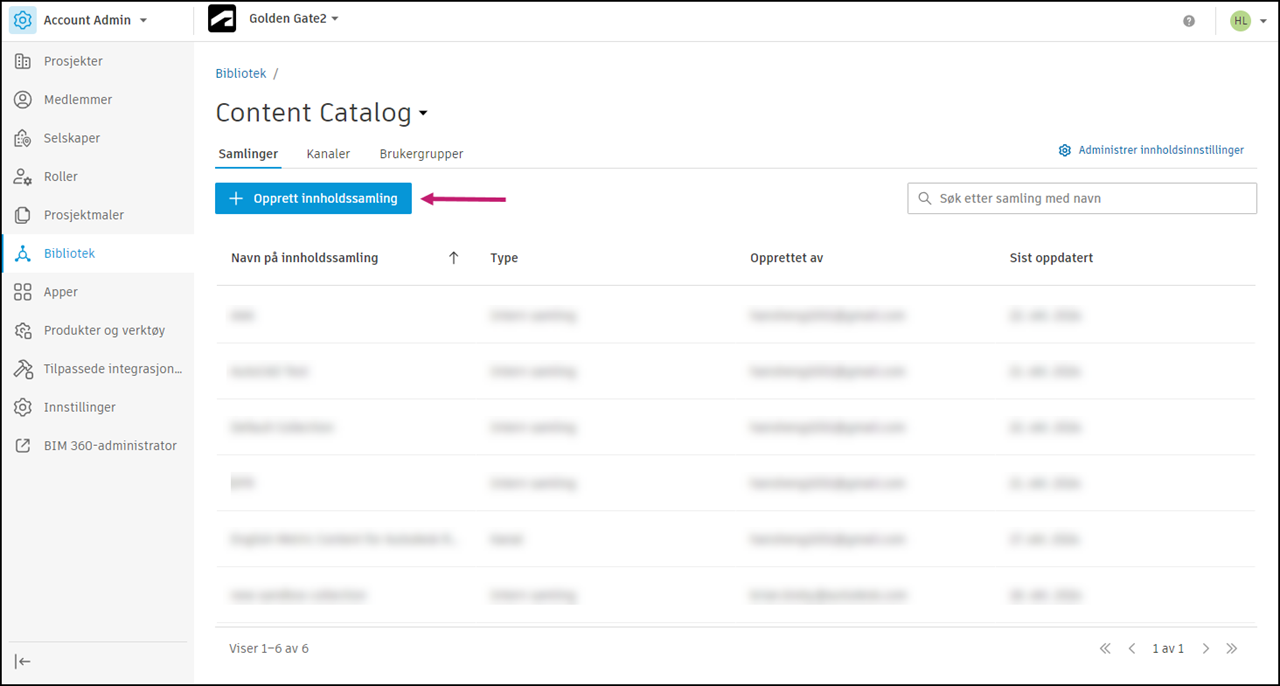Viewport: 1280px width, 686px height.
Task: Collapse the sidebar with arrow icon
Action: [23, 661]
